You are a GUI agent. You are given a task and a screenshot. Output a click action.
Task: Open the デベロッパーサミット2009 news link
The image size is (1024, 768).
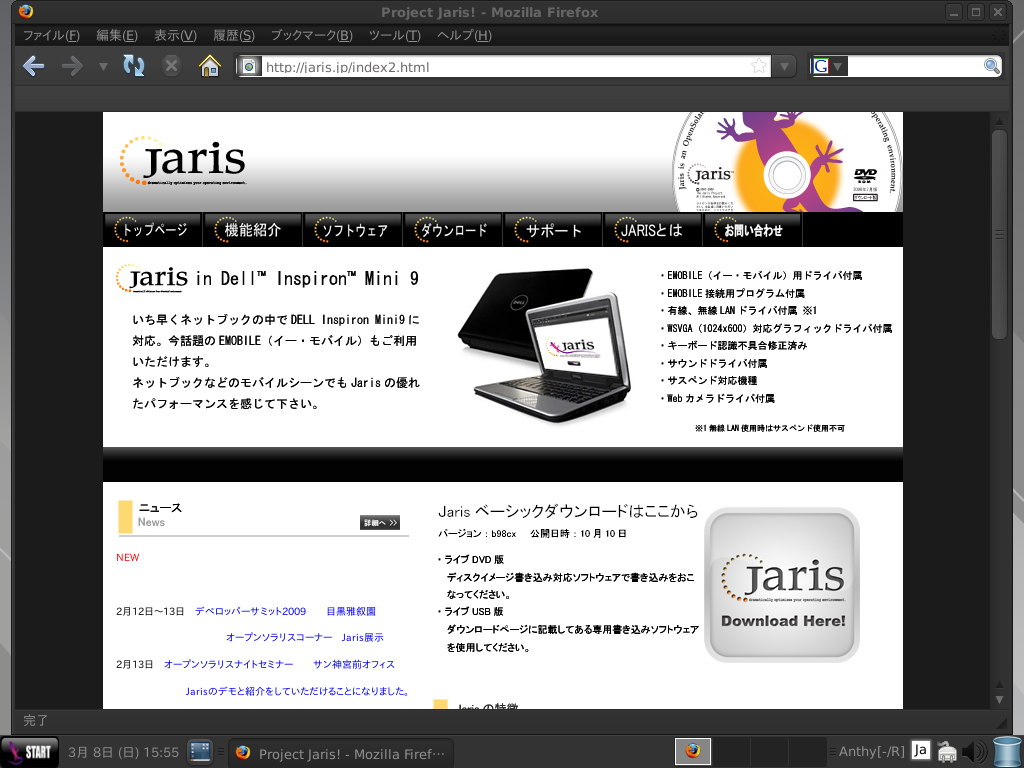(250, 611)
